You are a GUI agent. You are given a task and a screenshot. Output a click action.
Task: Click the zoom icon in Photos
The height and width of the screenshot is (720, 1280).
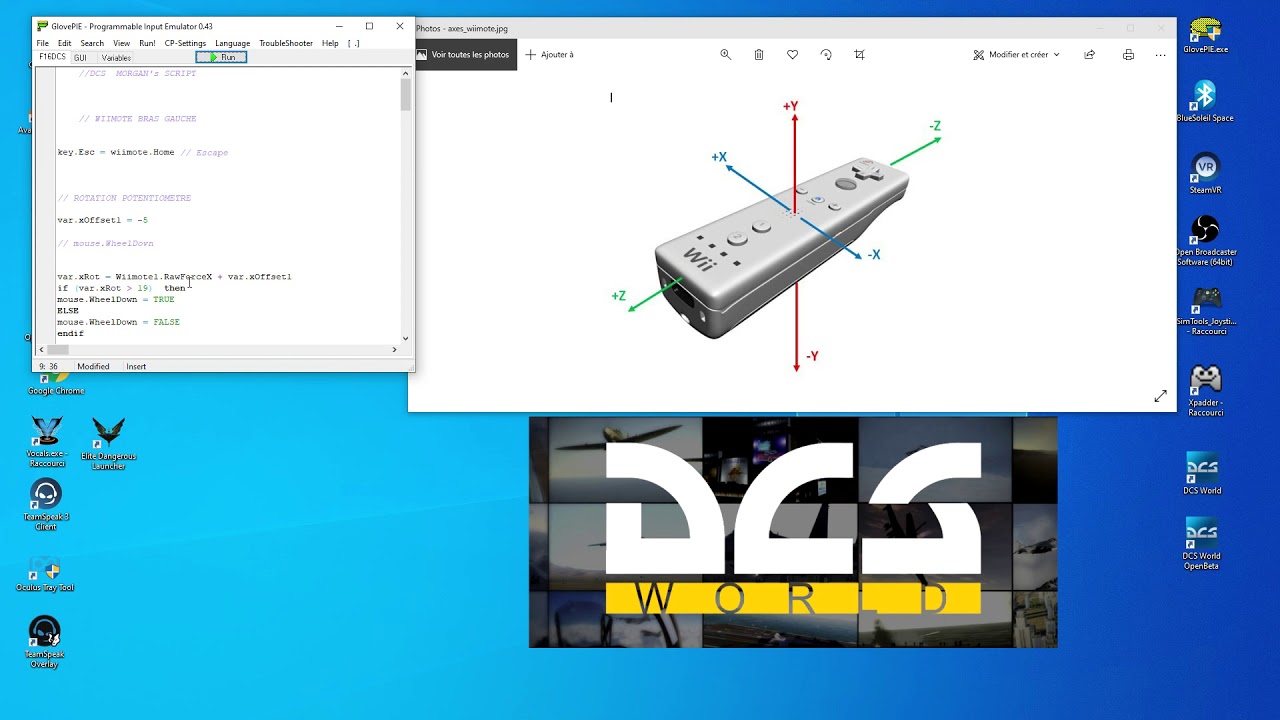[x=726, y=55]
